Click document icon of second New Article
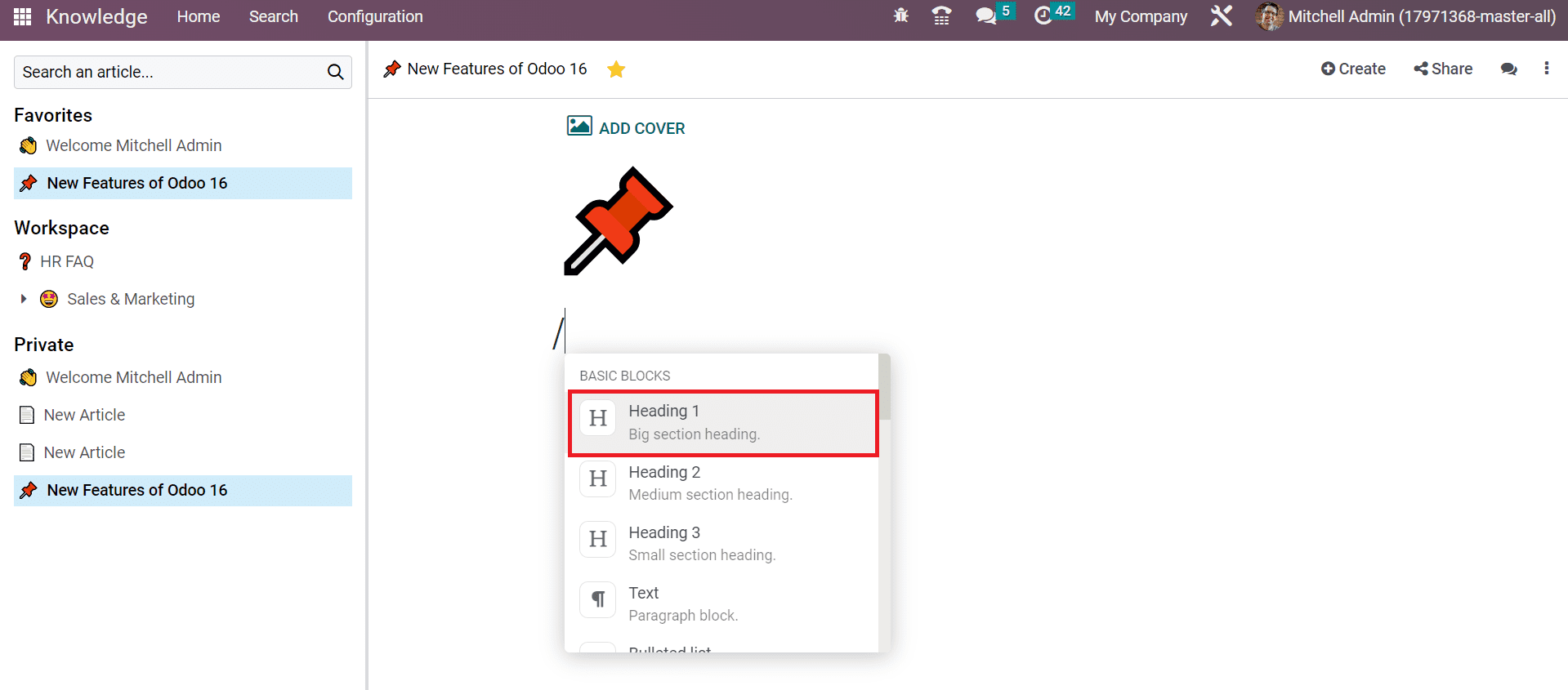This screenshot has width=1568, height=690. click(x=27, y=453)
